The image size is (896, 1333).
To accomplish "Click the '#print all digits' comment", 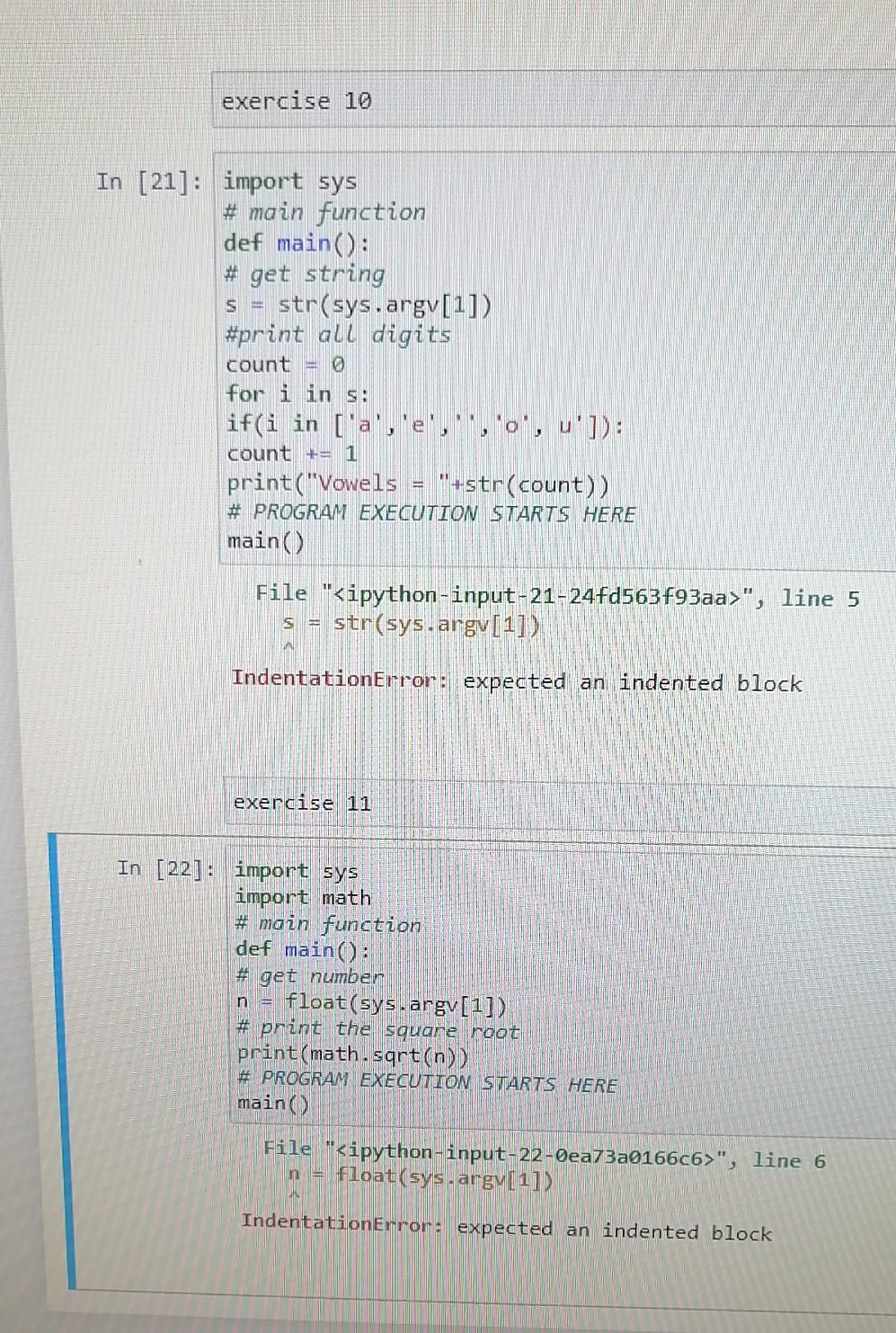I will 338,334.
